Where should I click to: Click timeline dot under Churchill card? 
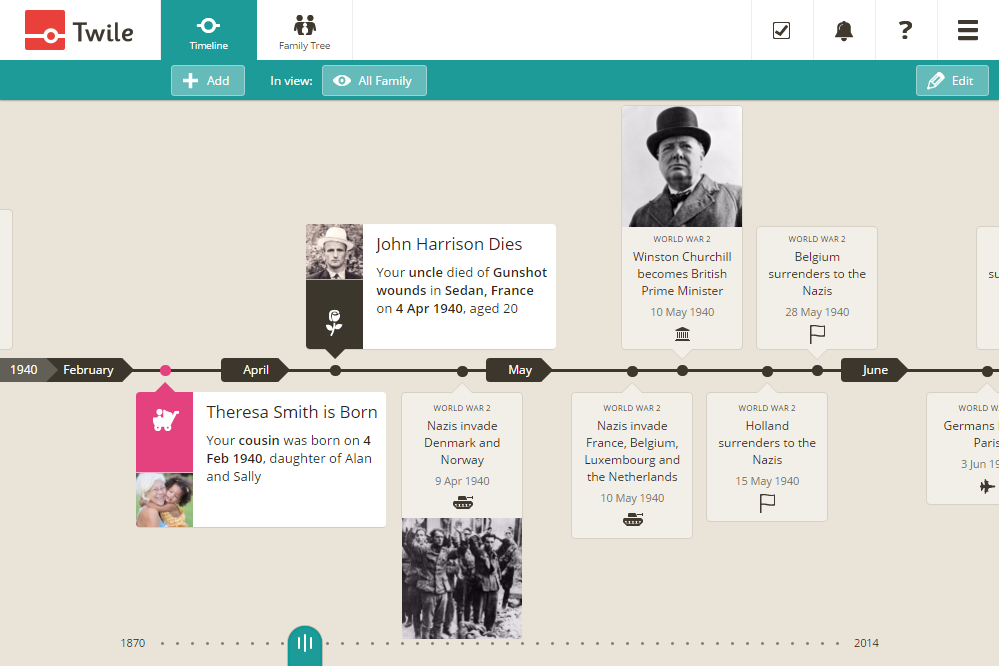682,370
